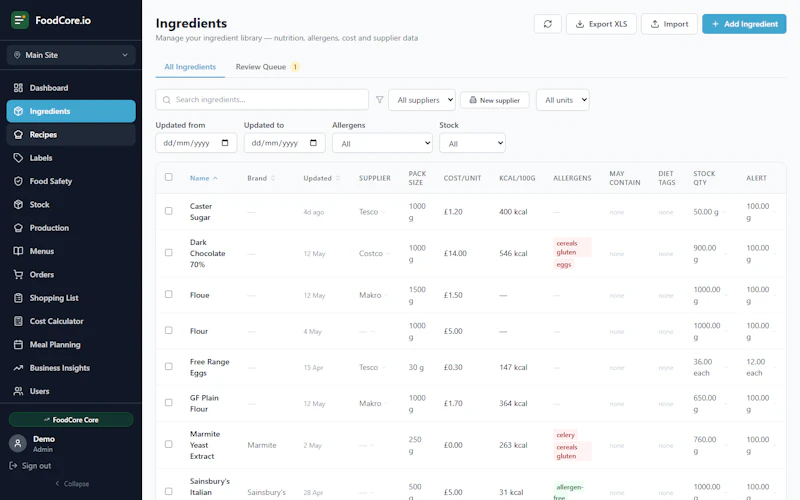800x500 pixels.
Task: Switch to the All Ingredients tab
Action: click(x=190, y=67)
